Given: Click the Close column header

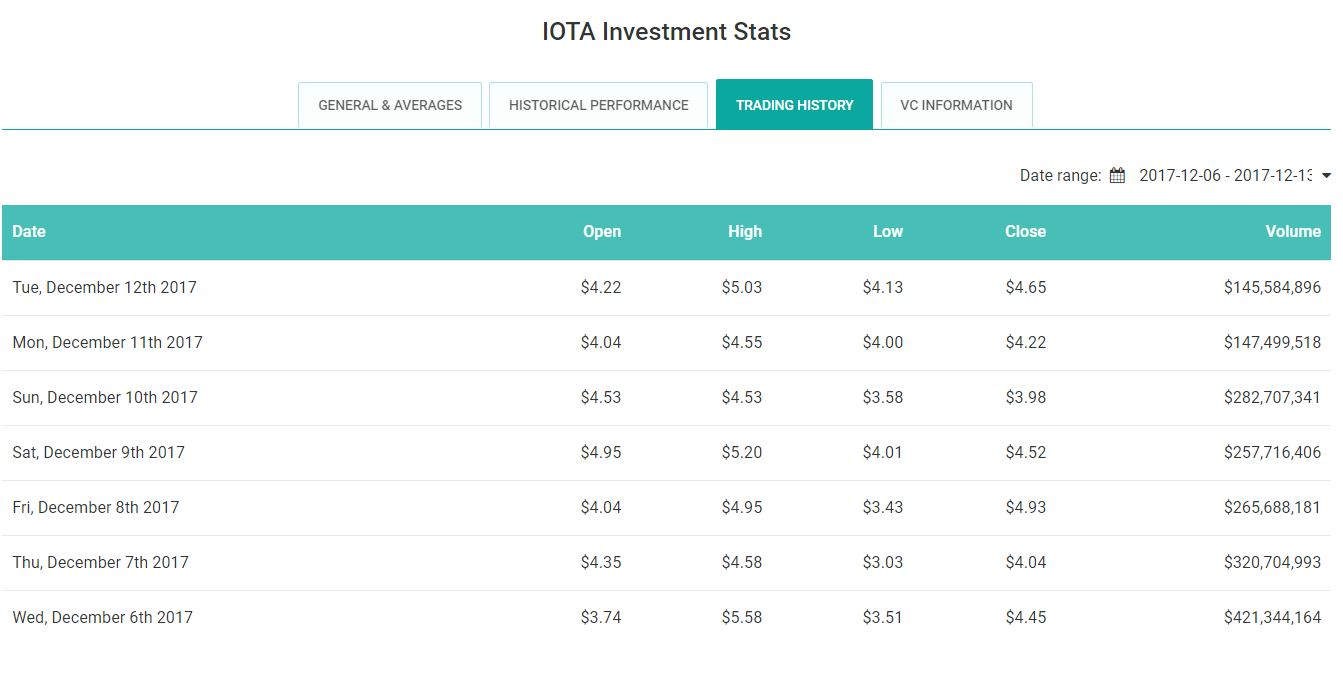Looking at the screenshot, I should (x=1025, y=232).
